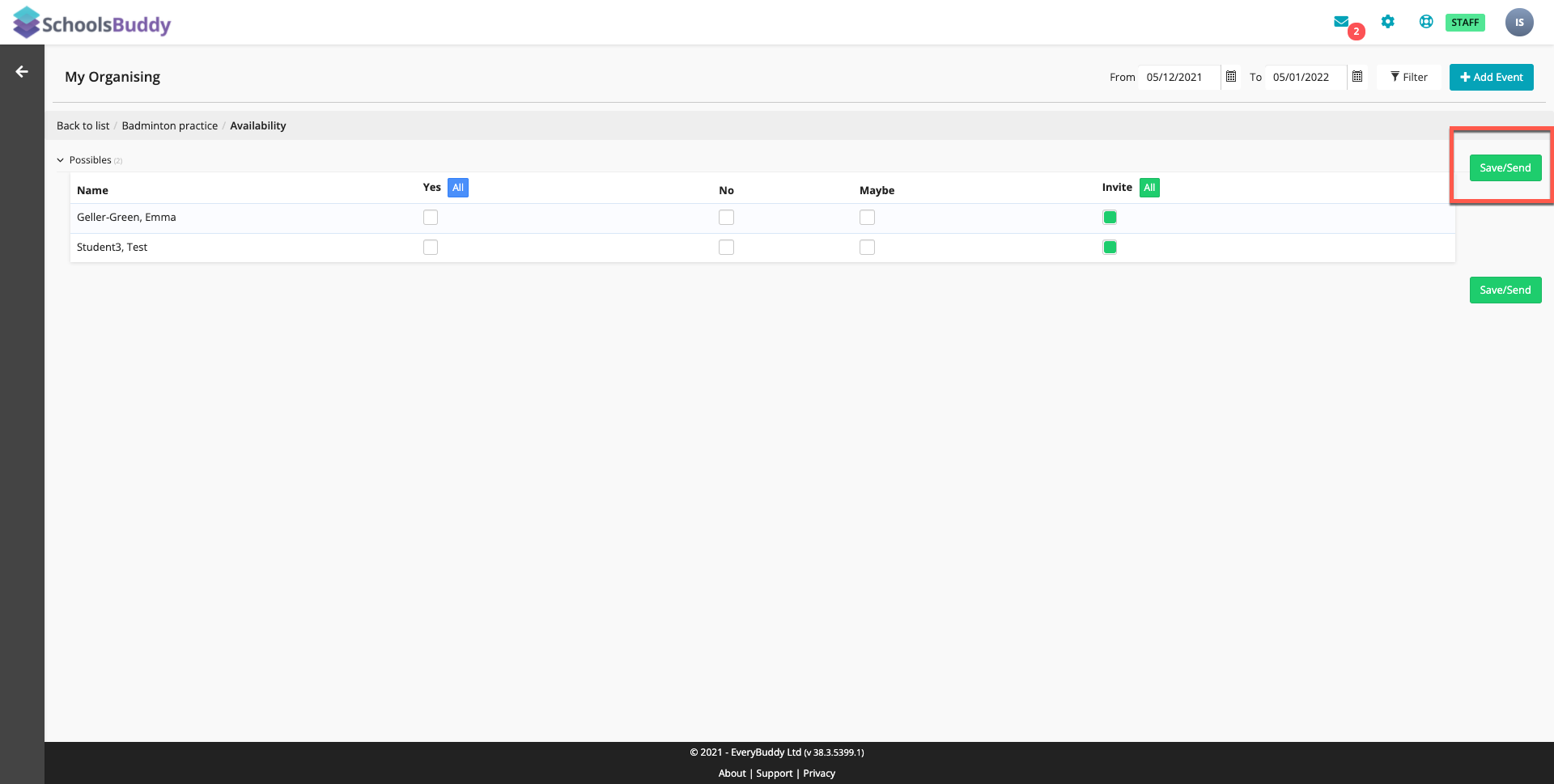Viewport: 1554px width, 784px height.
Task: Tick Maybe for Geller-Green, Emma
Action: pos(867,218)
